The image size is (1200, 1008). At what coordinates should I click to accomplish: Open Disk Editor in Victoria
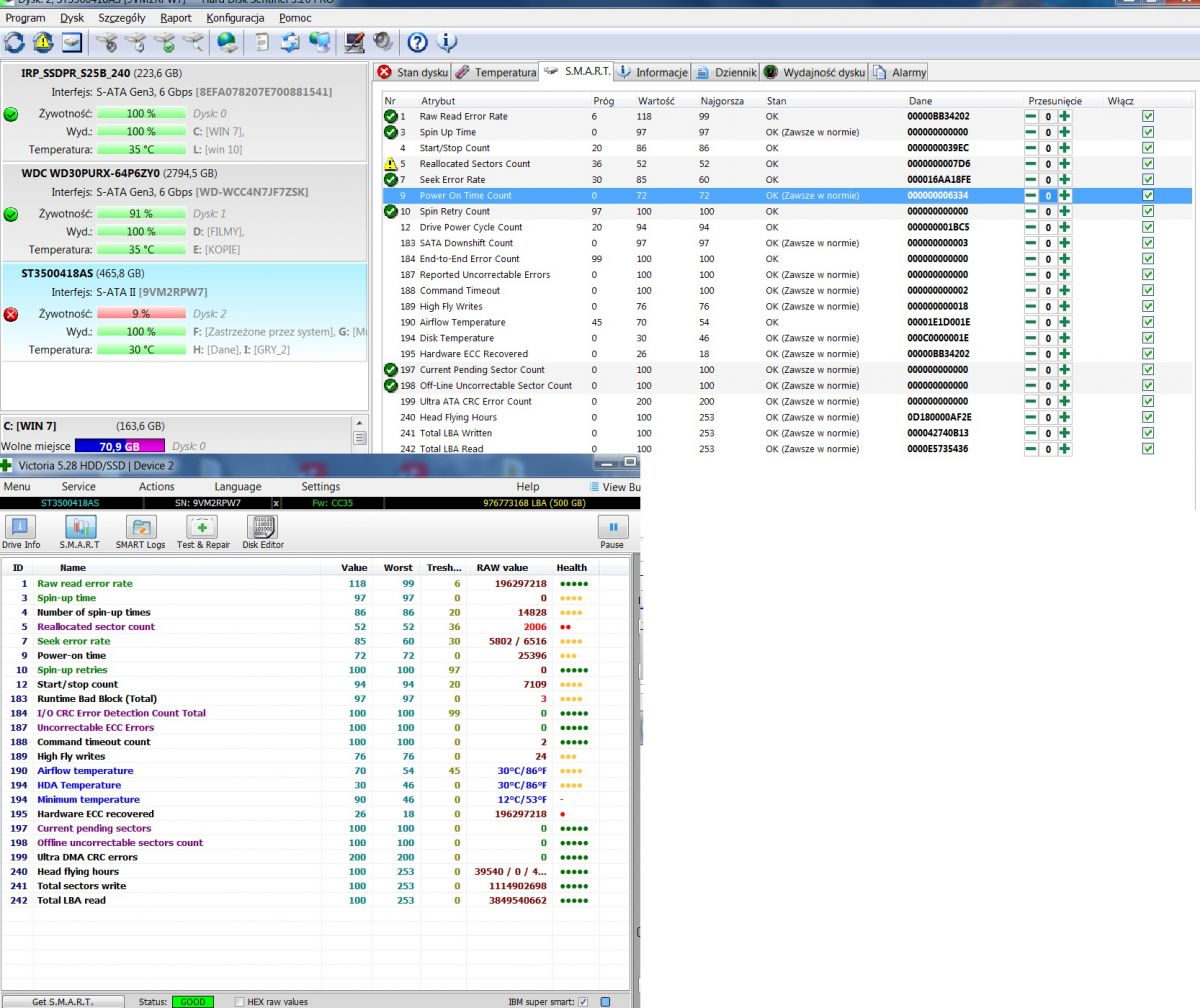(262, 532)
